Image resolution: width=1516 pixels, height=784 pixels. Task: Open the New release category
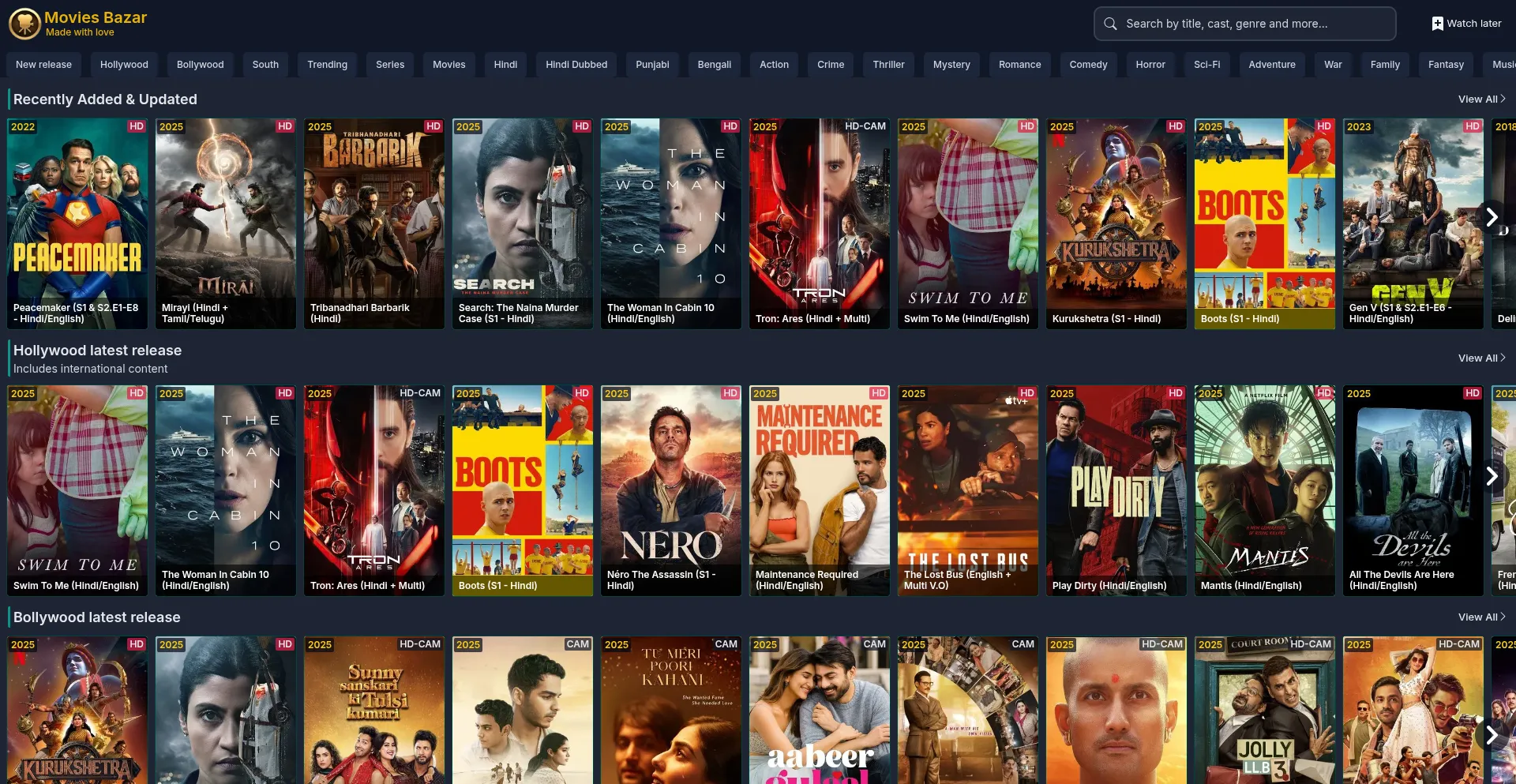(x=43, y=65)
